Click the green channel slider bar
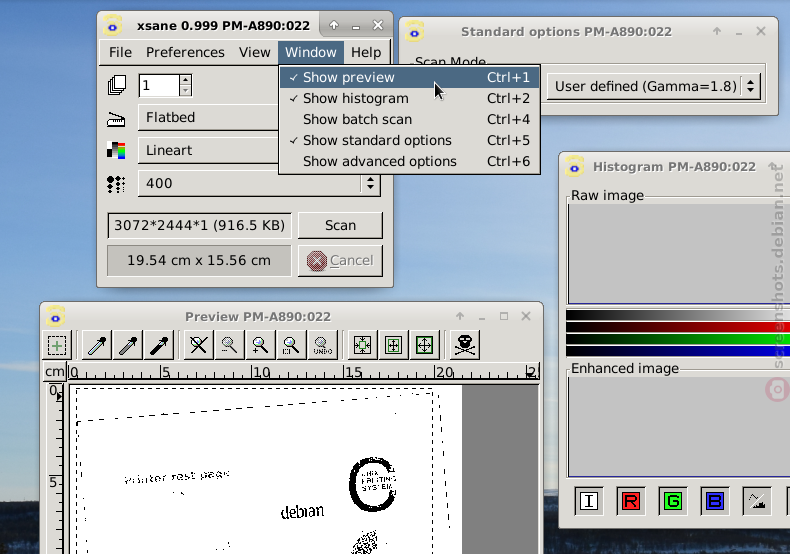 coord(678,339)
